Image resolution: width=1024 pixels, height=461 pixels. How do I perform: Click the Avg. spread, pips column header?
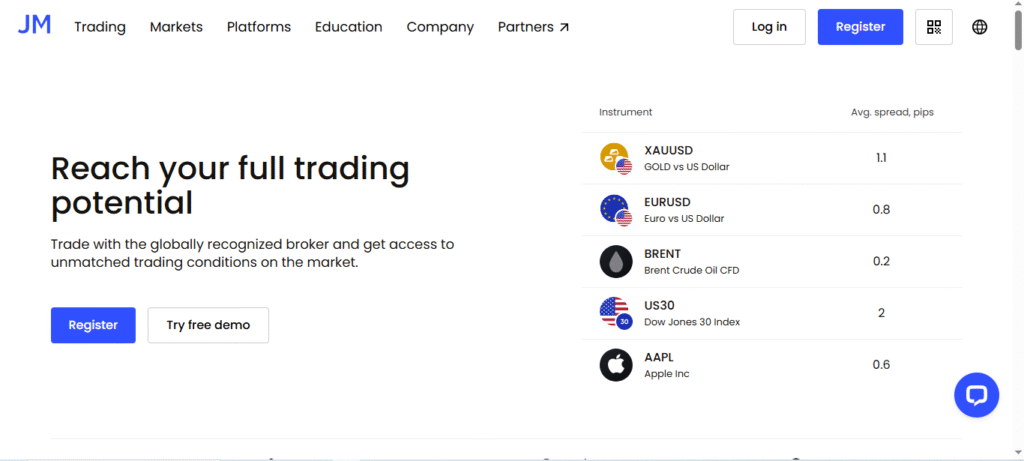point(892,112)
